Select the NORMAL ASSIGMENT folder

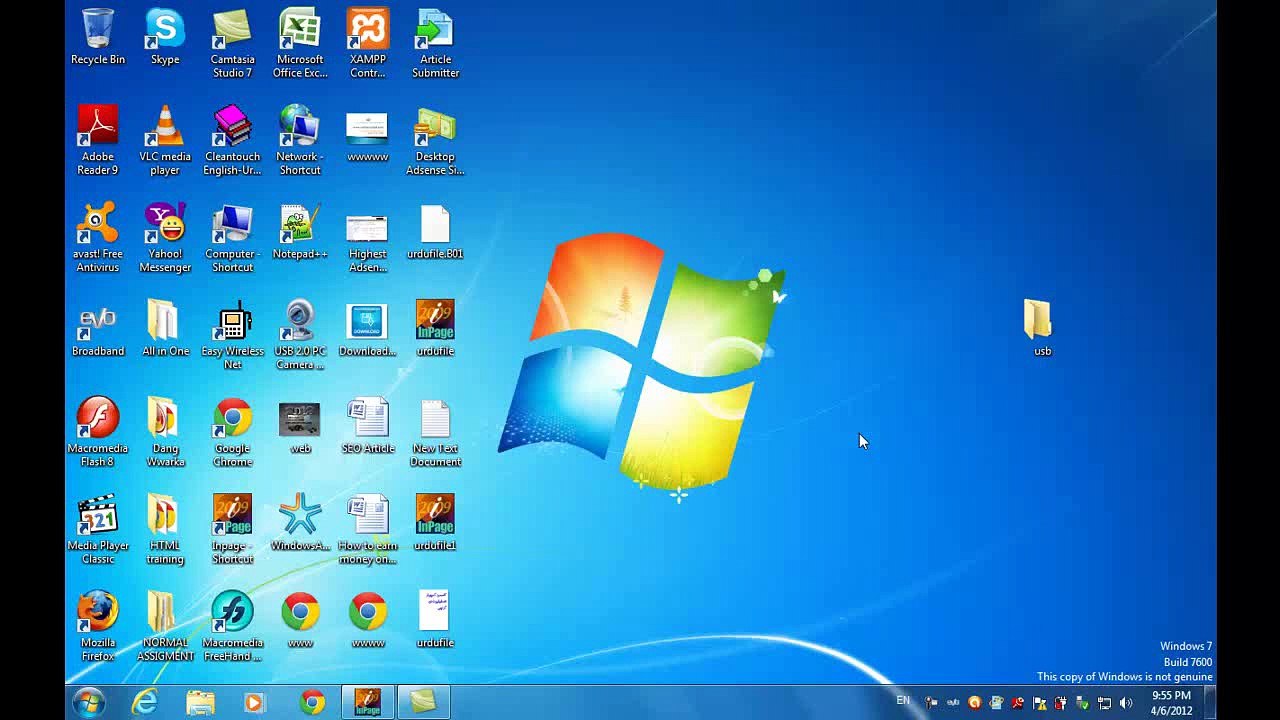point(165,626)
